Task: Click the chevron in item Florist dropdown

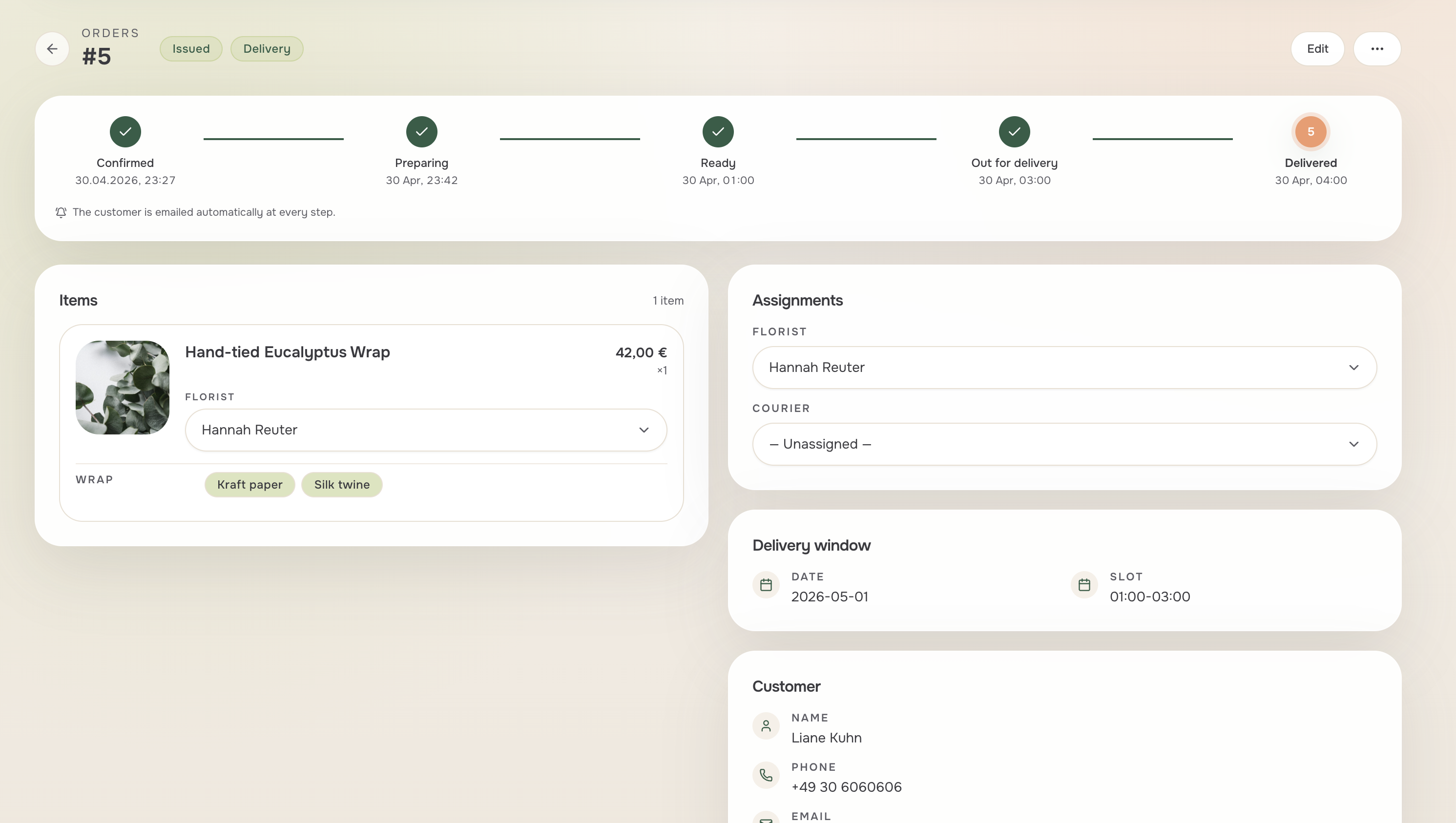Action: click(644, 430)
